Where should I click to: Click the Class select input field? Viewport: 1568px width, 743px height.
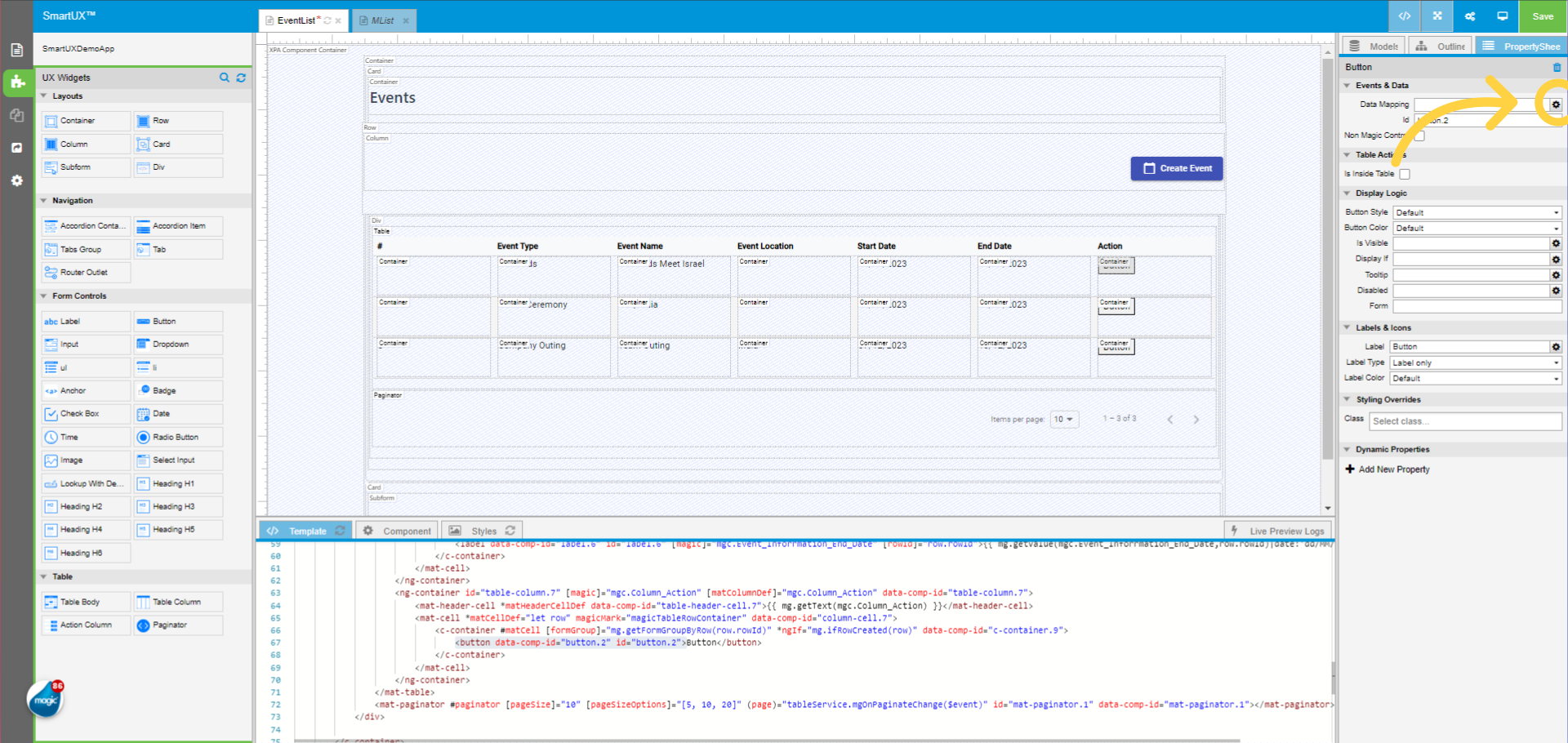(1465, 421)
